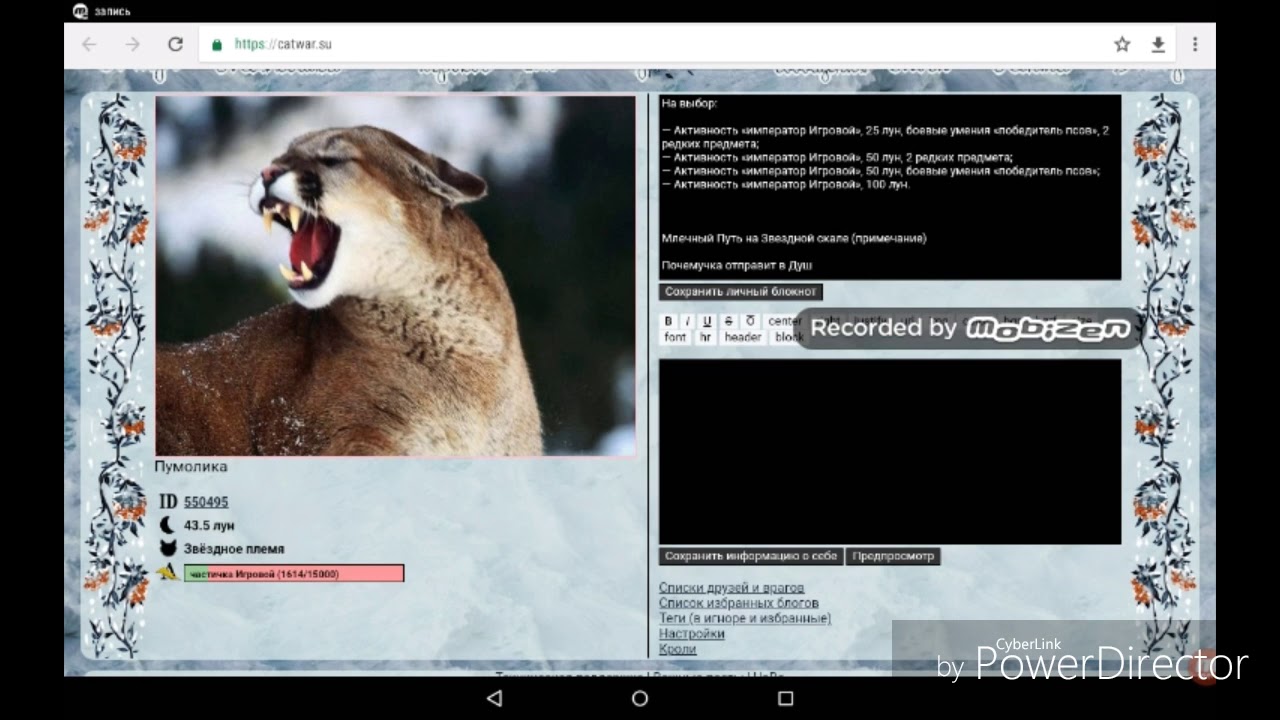Open the 'Список избранных блогов' link
This screenshot has height=720, width=1280.
[x=738, y=603]
